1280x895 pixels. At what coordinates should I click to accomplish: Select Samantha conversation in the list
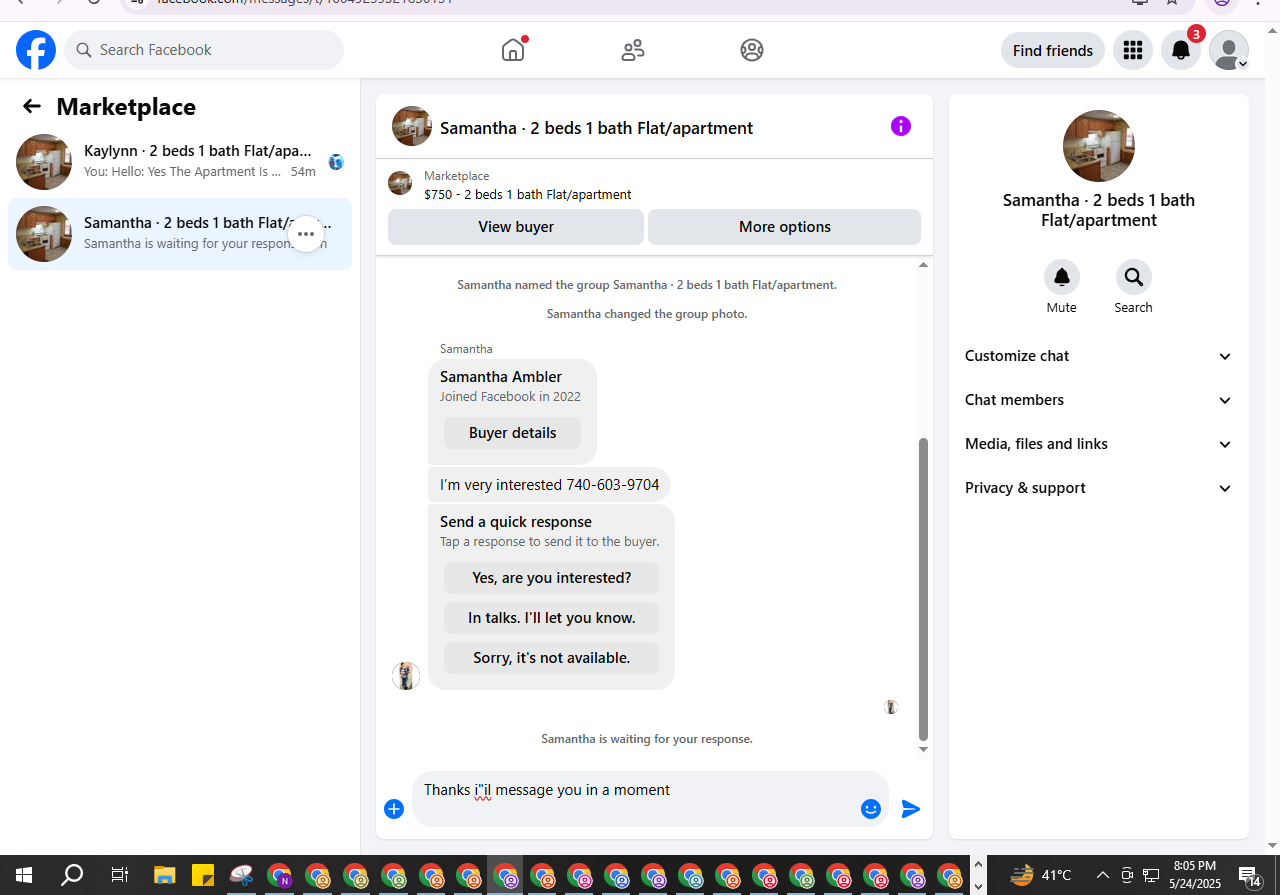point(180,234)
